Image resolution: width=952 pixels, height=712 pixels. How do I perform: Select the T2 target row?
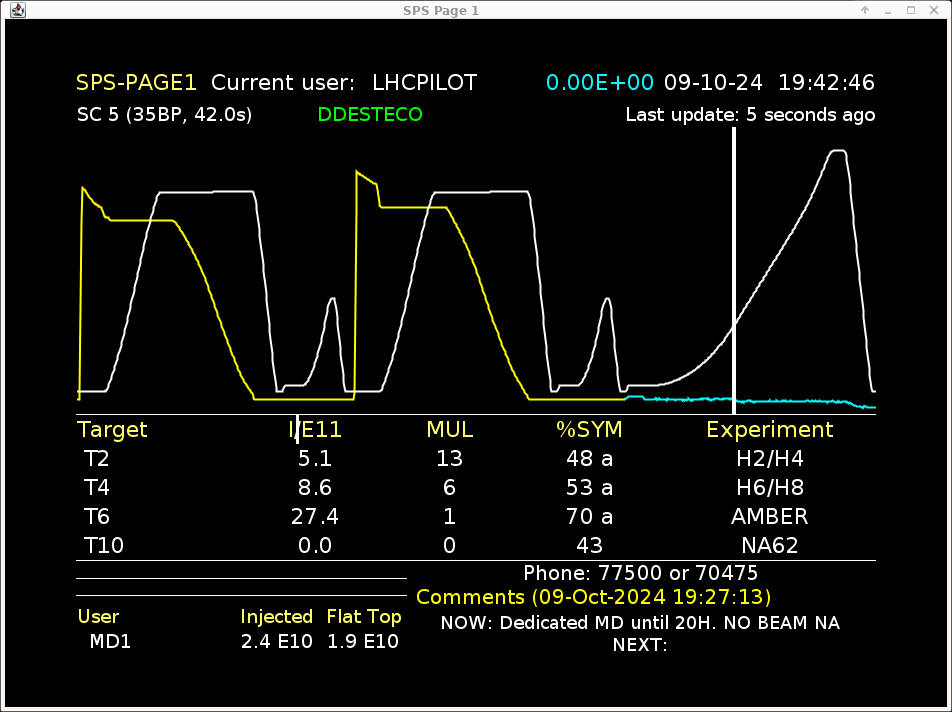point(97,459)
